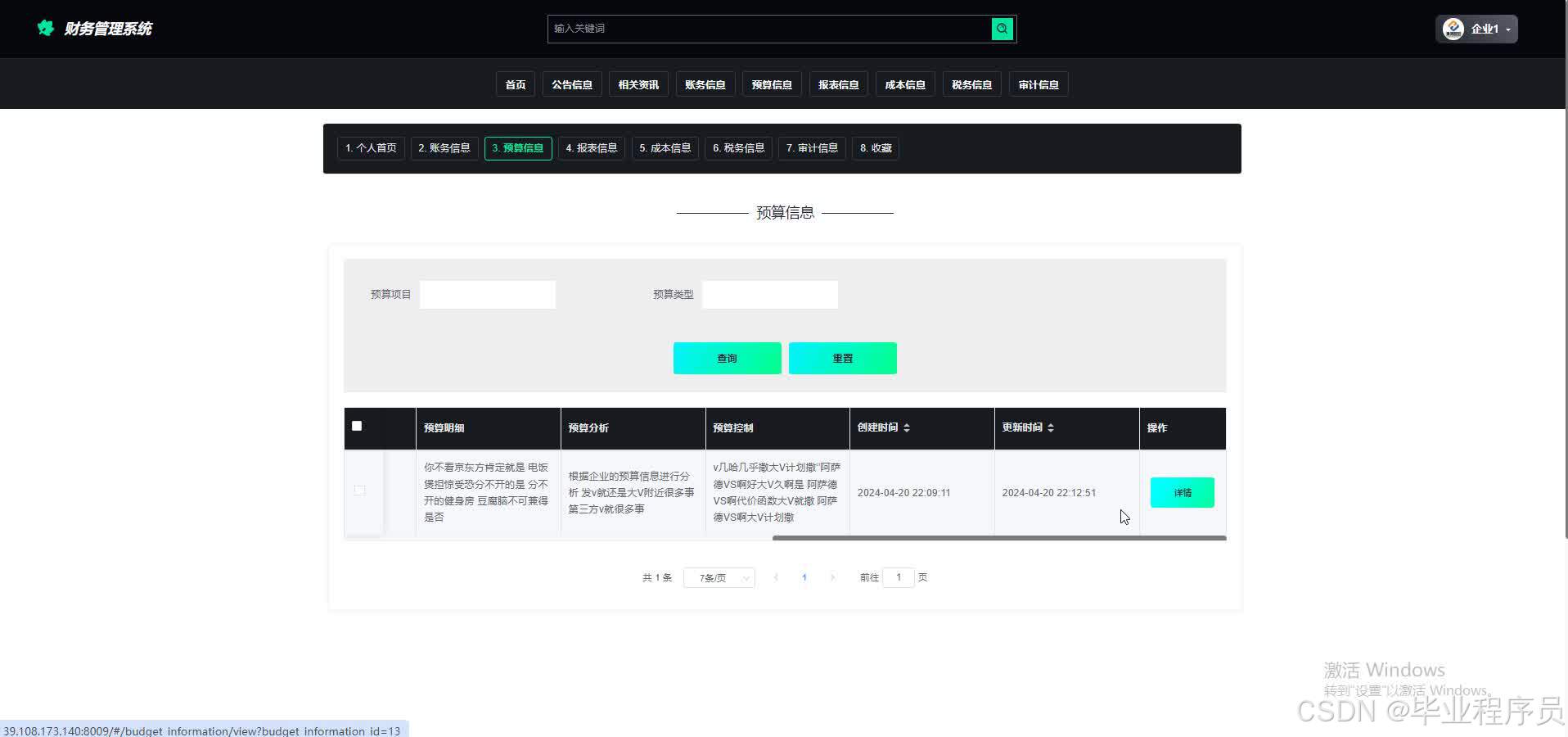Viewport: 1568px width, 737px height.
Task: Open 报表信息 in the top navigation
Action: click(x=839, y=84)
